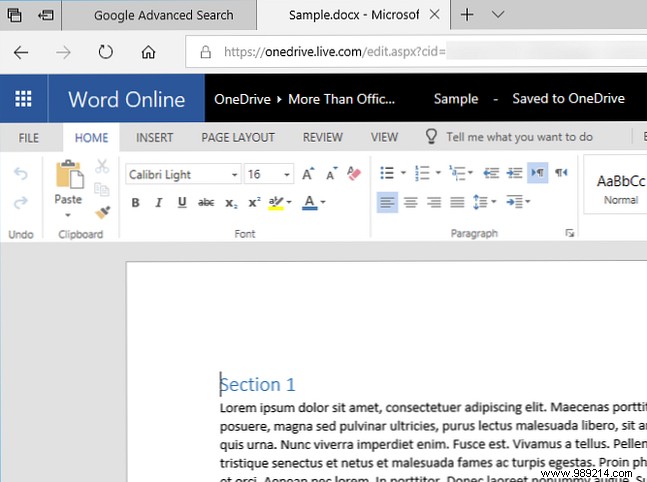Toggle Superscript formatting
This screenshot has height=482, width=647.
(254, 202)
